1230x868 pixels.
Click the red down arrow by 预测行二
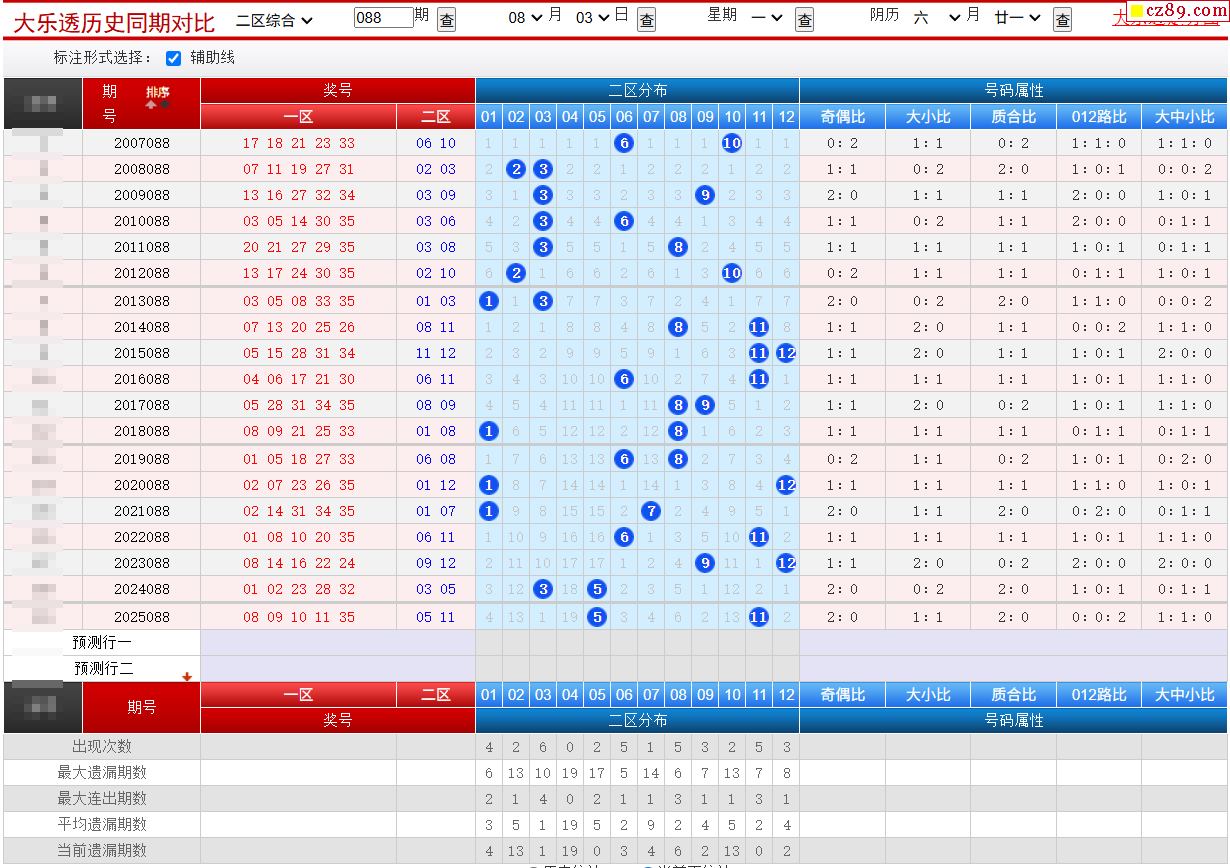(x=187, y=677)
